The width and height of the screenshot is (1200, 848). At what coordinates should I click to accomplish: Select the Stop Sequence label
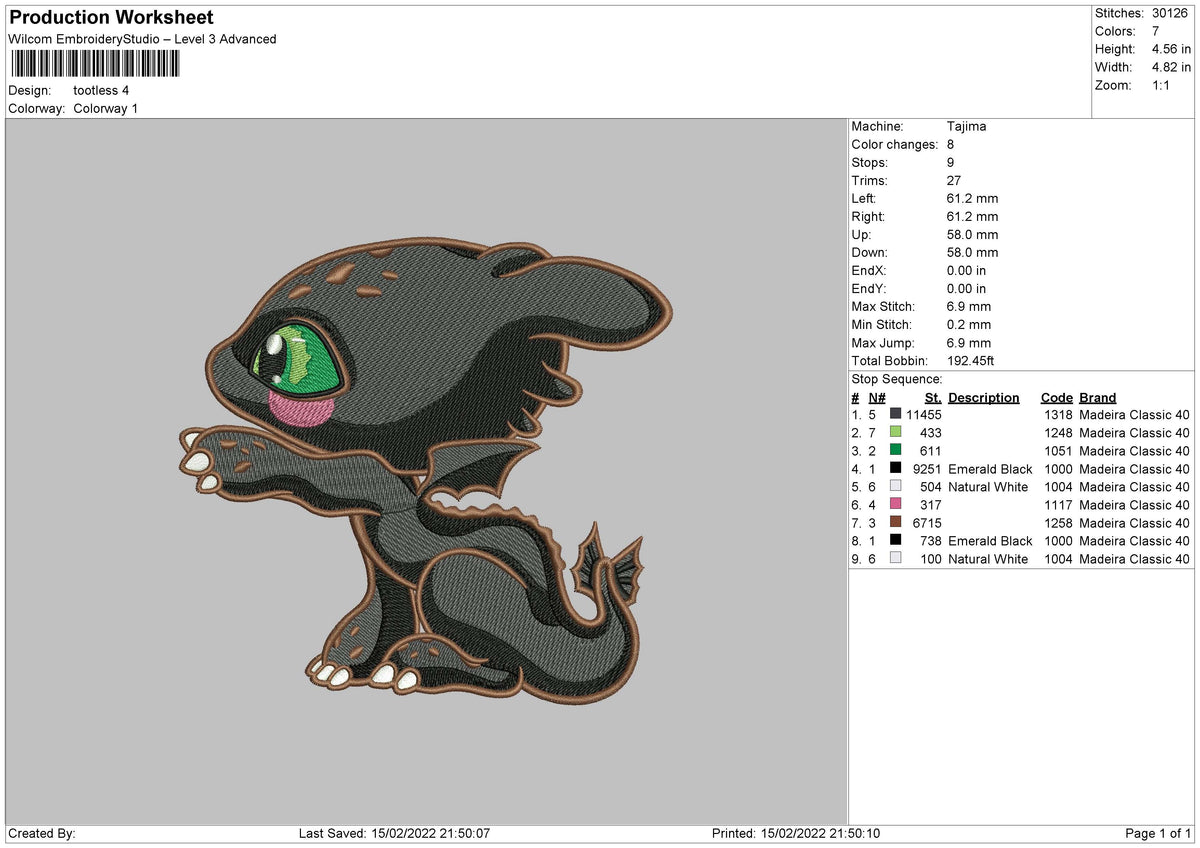897,379
